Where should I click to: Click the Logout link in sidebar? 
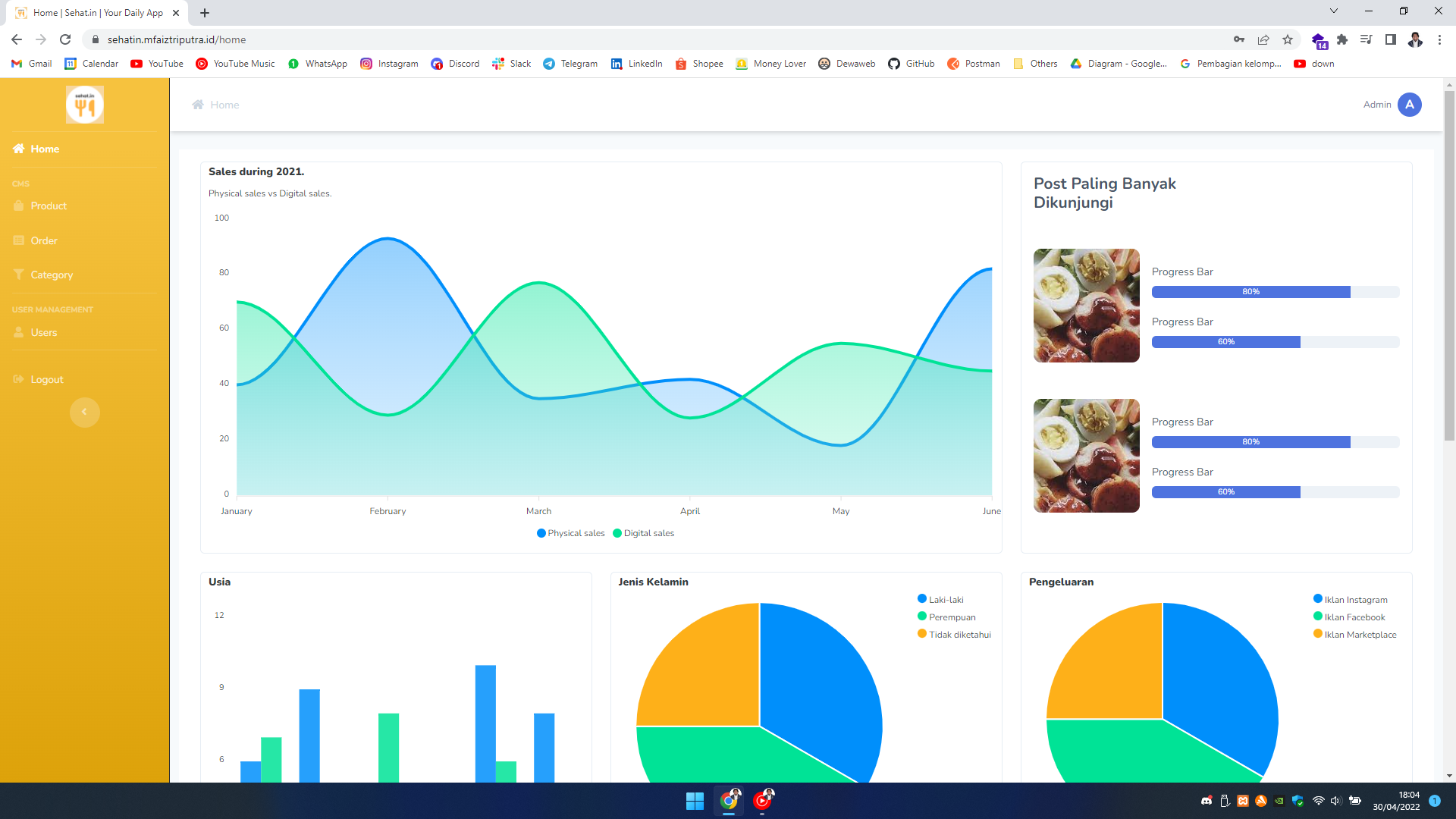pos(47,380)
